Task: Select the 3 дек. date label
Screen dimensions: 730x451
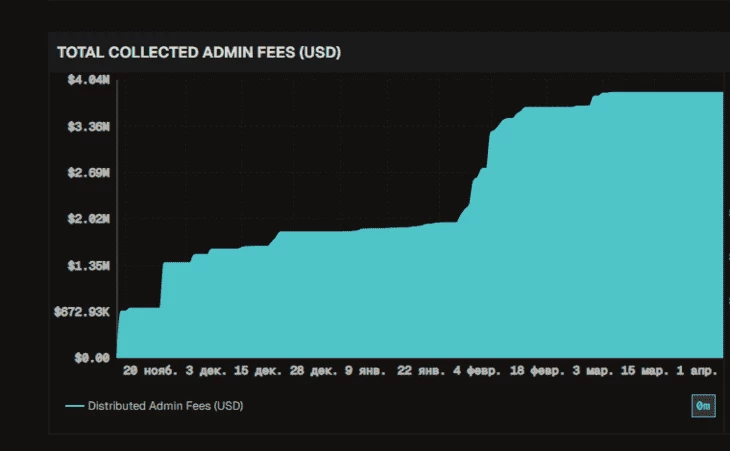Action: point(207,371)
